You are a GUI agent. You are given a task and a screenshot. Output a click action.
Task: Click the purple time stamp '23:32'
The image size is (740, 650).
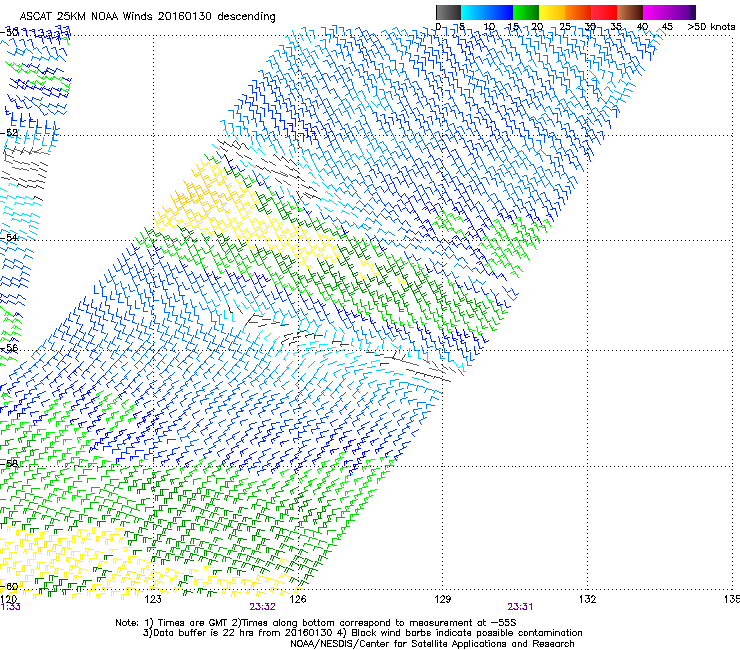(x=262, y=607)
